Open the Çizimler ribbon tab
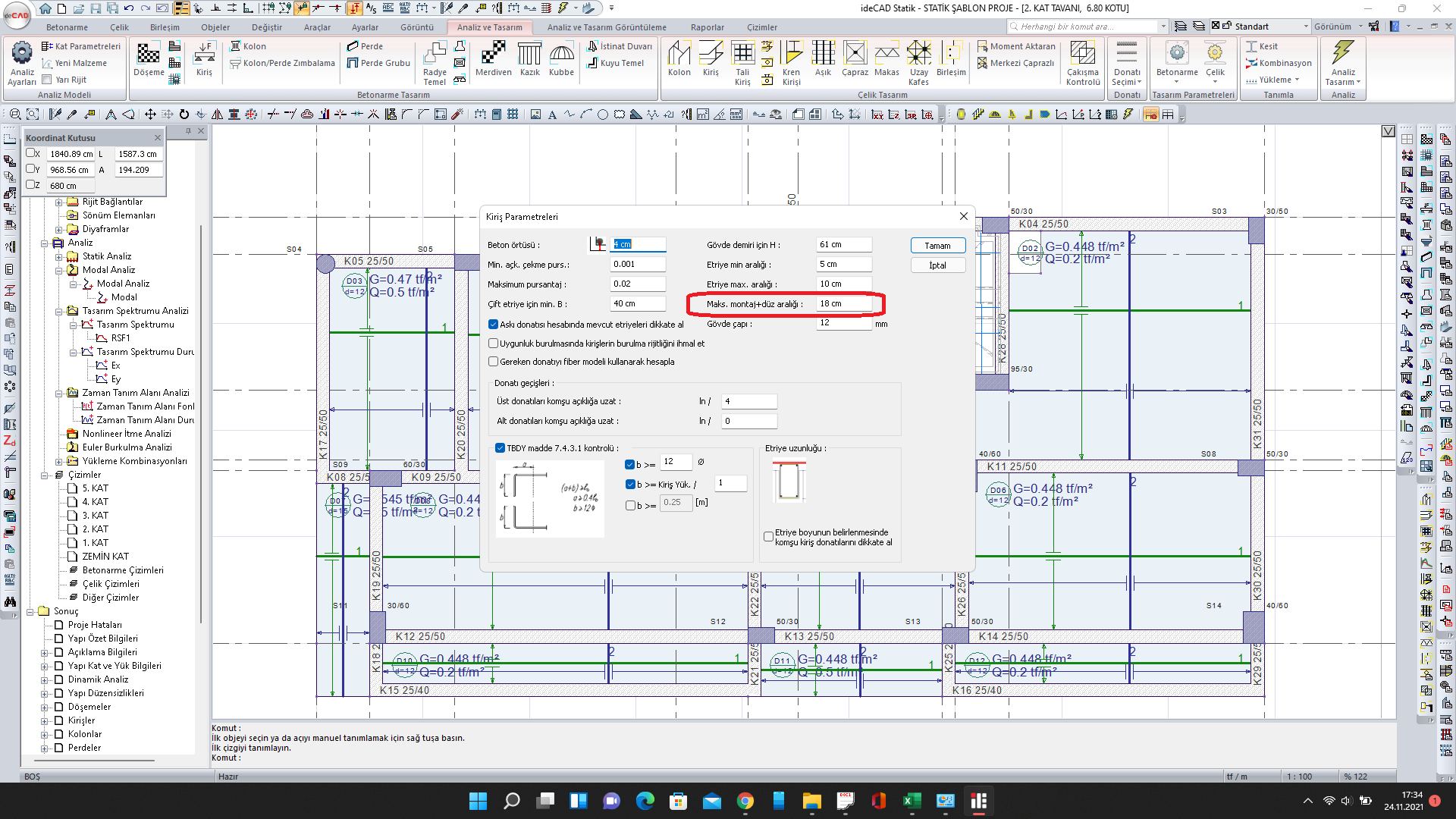The image size is (1456, 819). click(x=761, y=27)
